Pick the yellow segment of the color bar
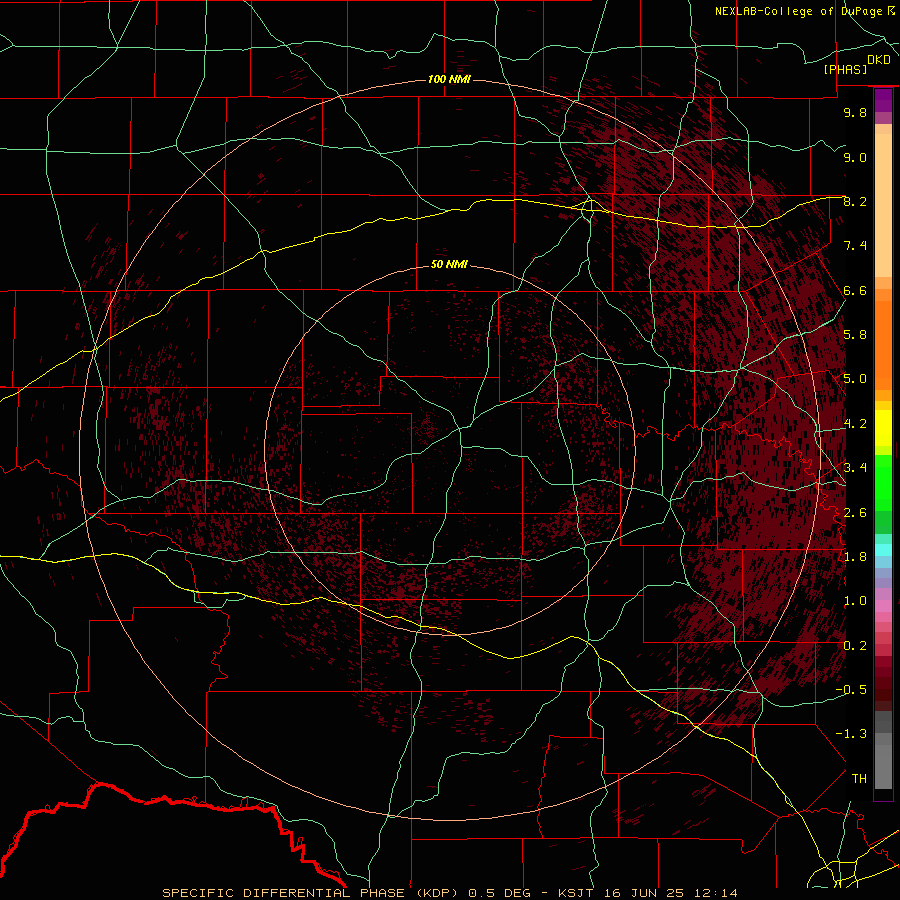 coord(883,428)
